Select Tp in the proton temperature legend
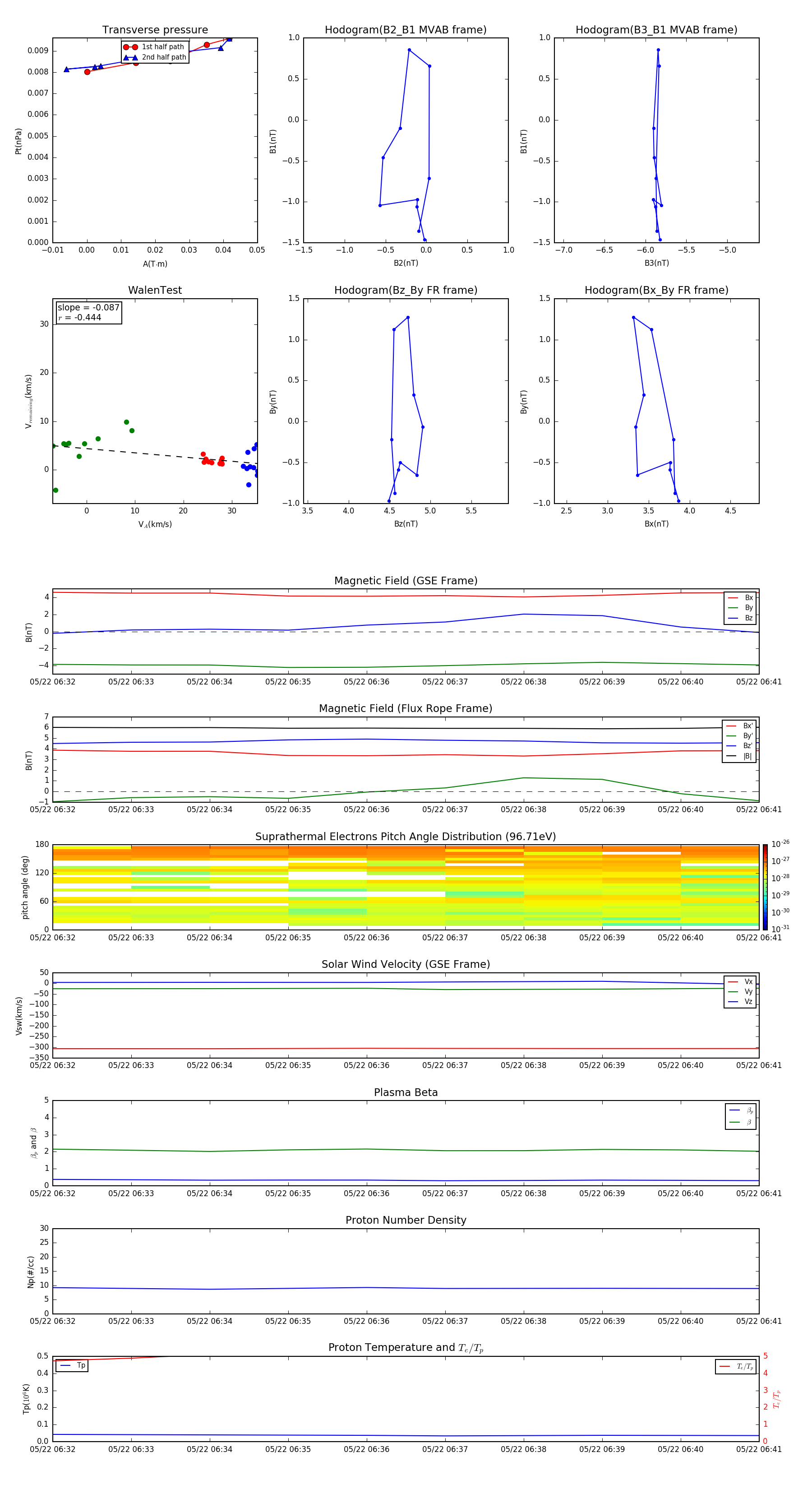Image resolution: width=812 pixels, height=1489 pixels. point(73,1365)
